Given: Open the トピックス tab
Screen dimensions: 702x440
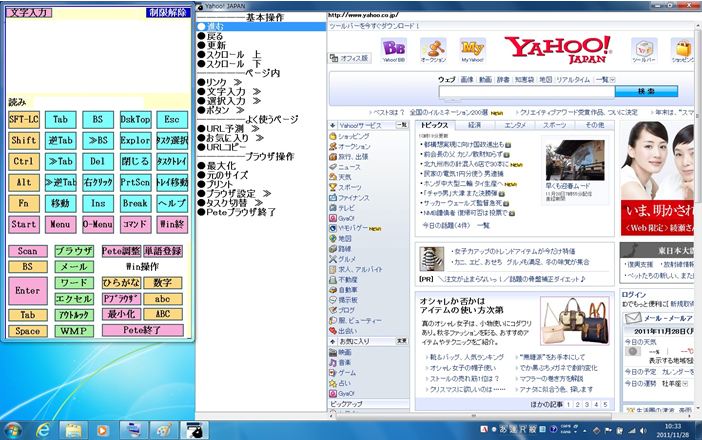Looking at the screenshot, I should tap(434, 125).
